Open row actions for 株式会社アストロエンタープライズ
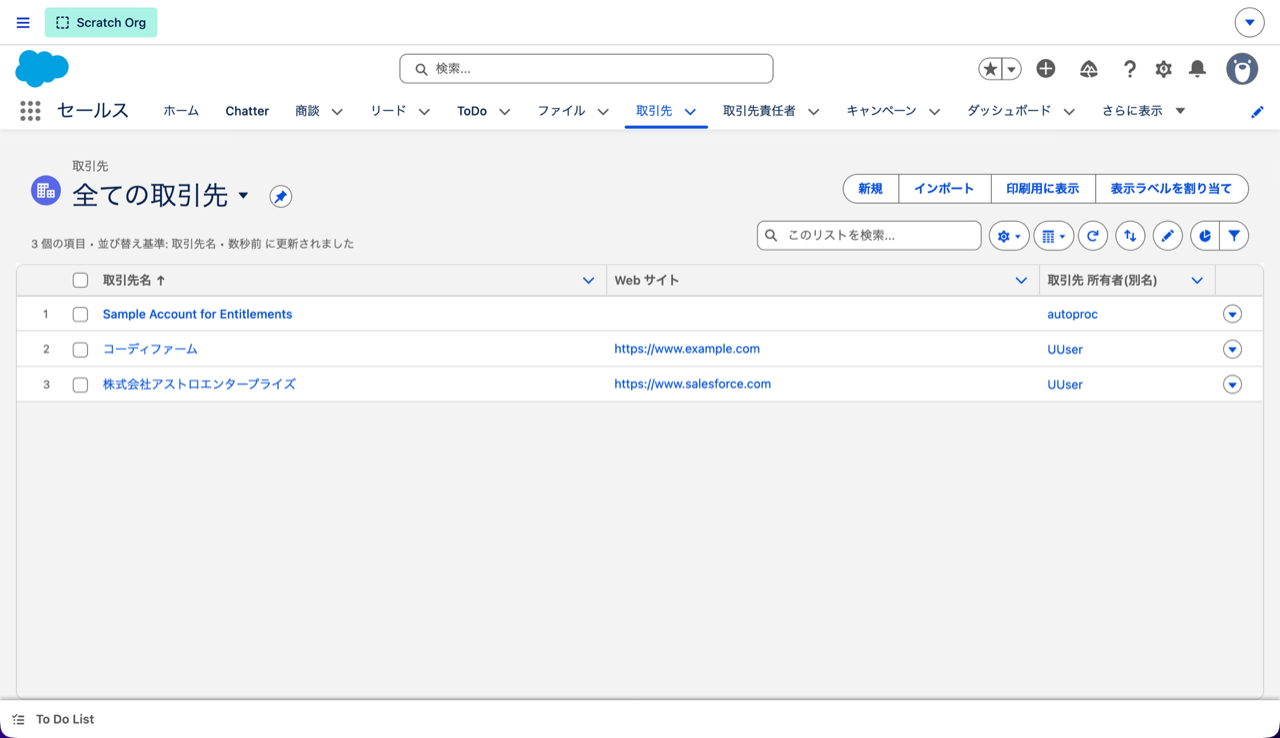Screen dimensions: 1280x738 coord(1232,385)
